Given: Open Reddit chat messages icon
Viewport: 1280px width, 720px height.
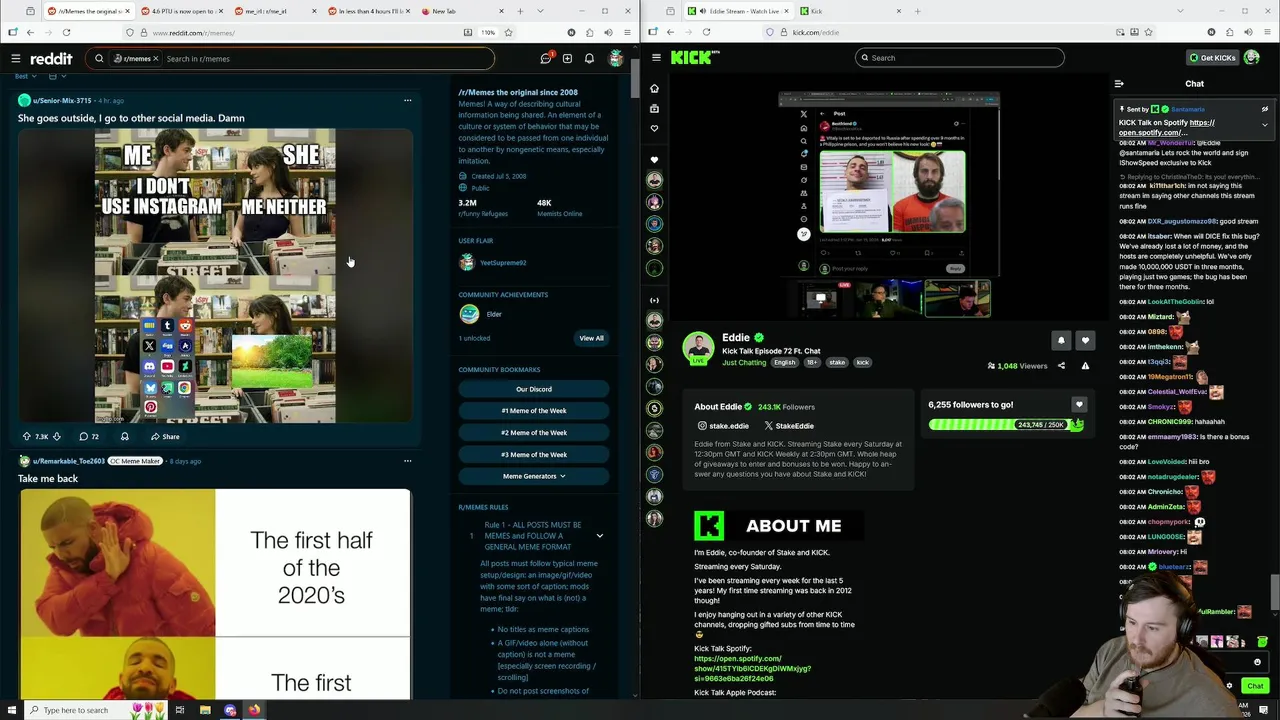Looking at the screenshot, I should (x=546, y=59).
